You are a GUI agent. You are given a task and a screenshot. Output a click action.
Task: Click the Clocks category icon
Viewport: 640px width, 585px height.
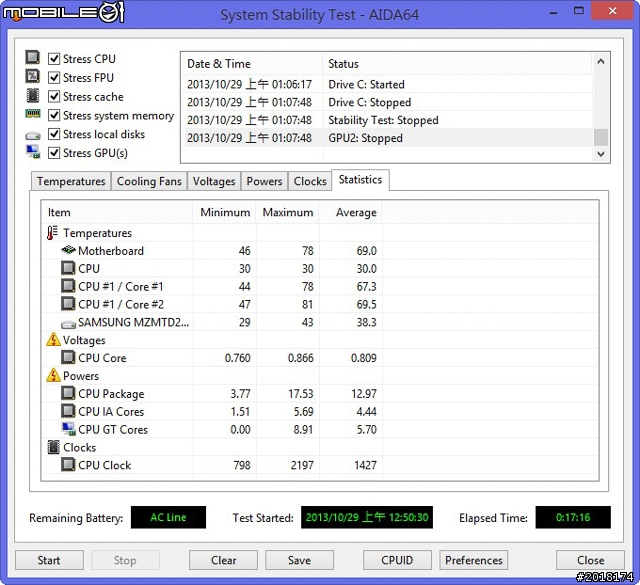click(x=53, y=447)
